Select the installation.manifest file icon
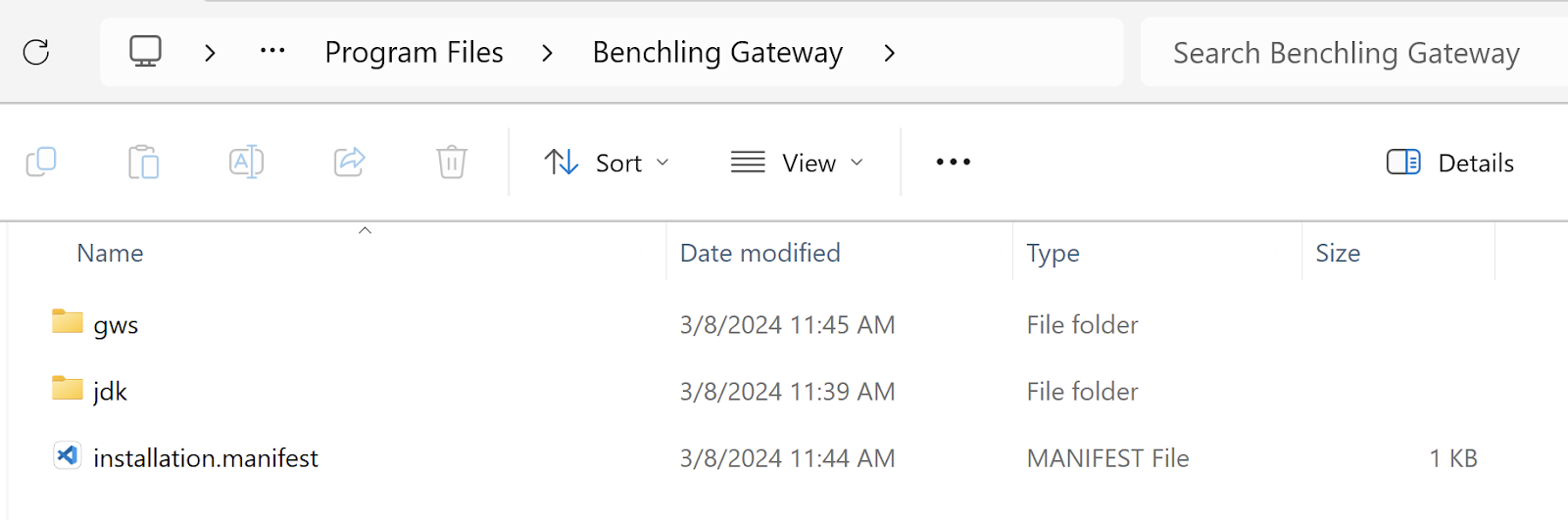This screenshot has width=1568, height=520. (67, 455)
